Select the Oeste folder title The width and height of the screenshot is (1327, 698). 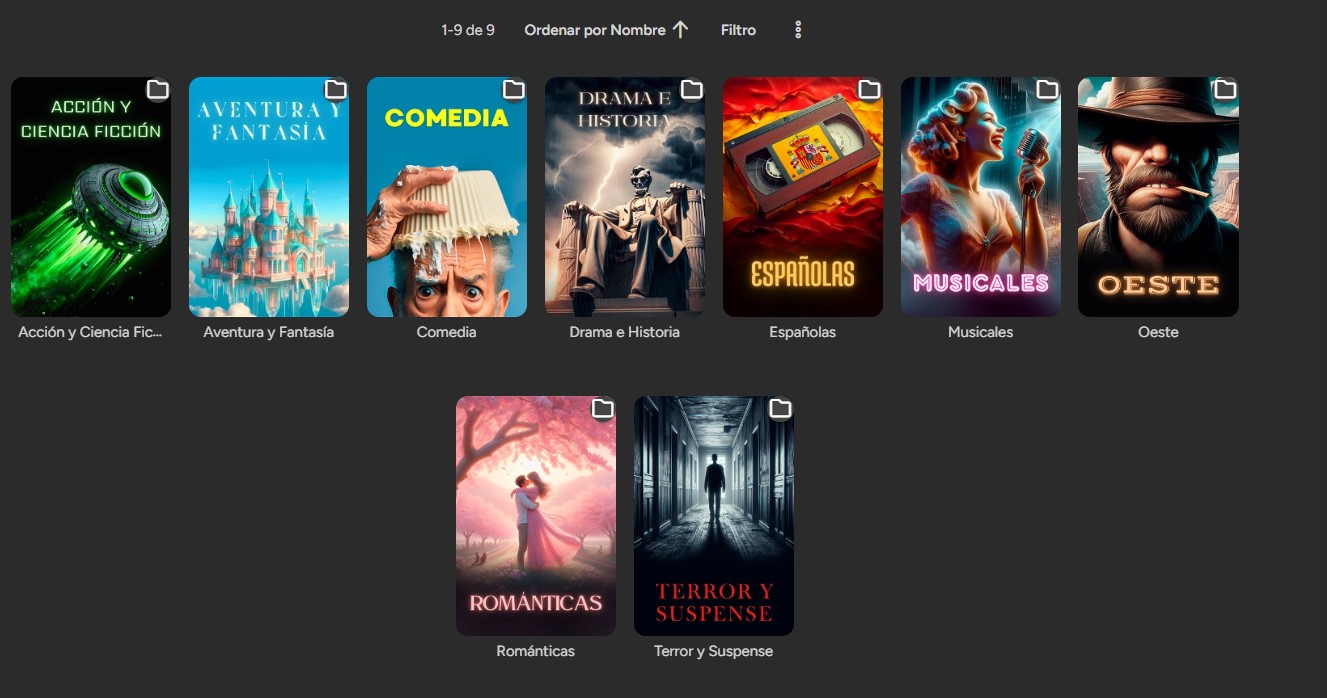point(1158,332)
